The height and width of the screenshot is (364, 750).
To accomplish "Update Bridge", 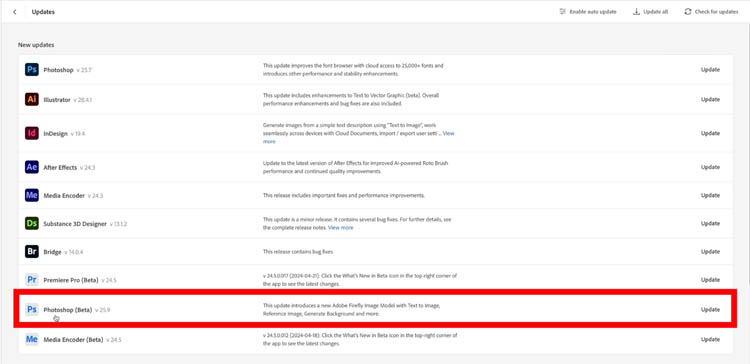I will click(710, 252).
